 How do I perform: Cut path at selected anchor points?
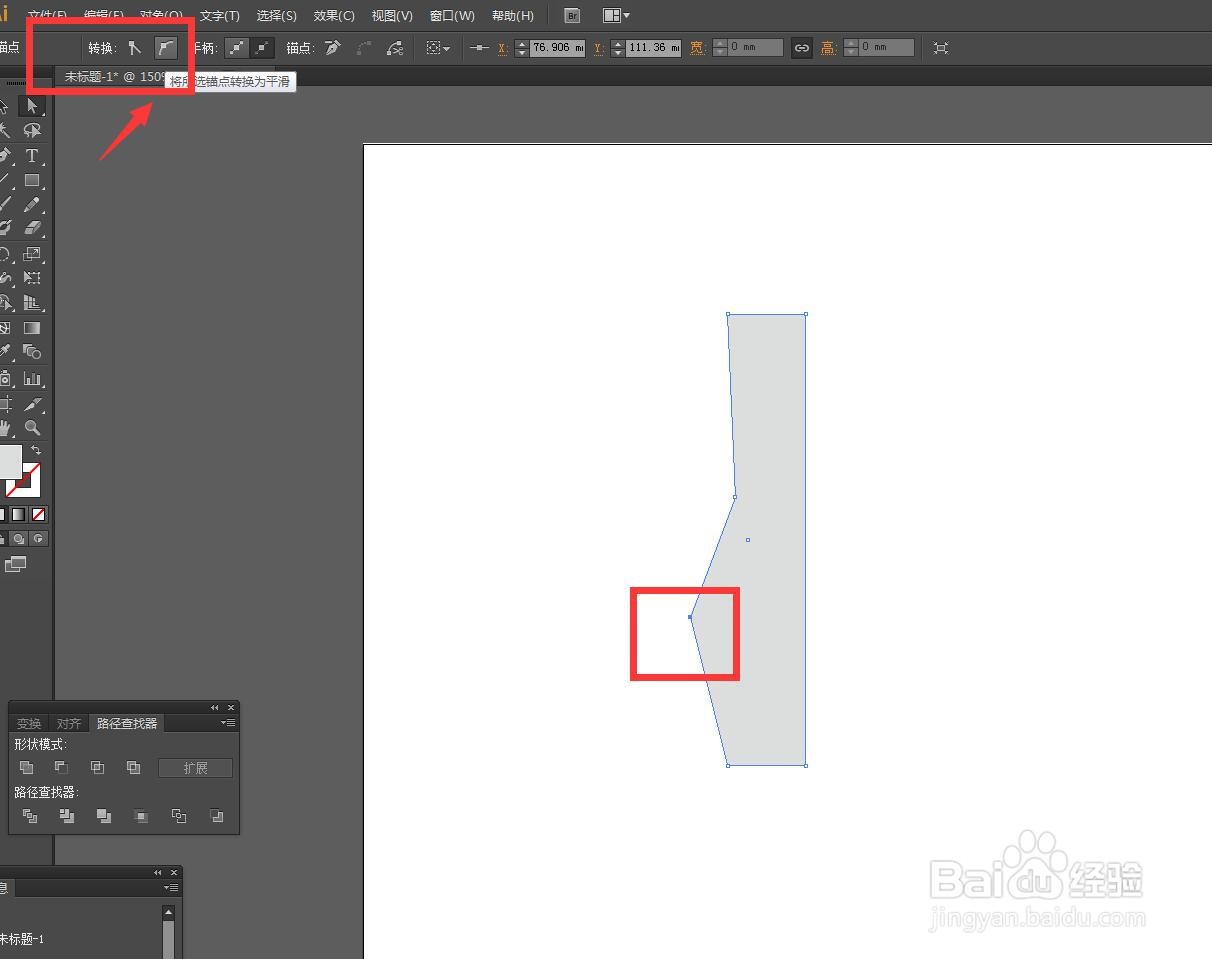pyautogui.click(x=395, y=47)
